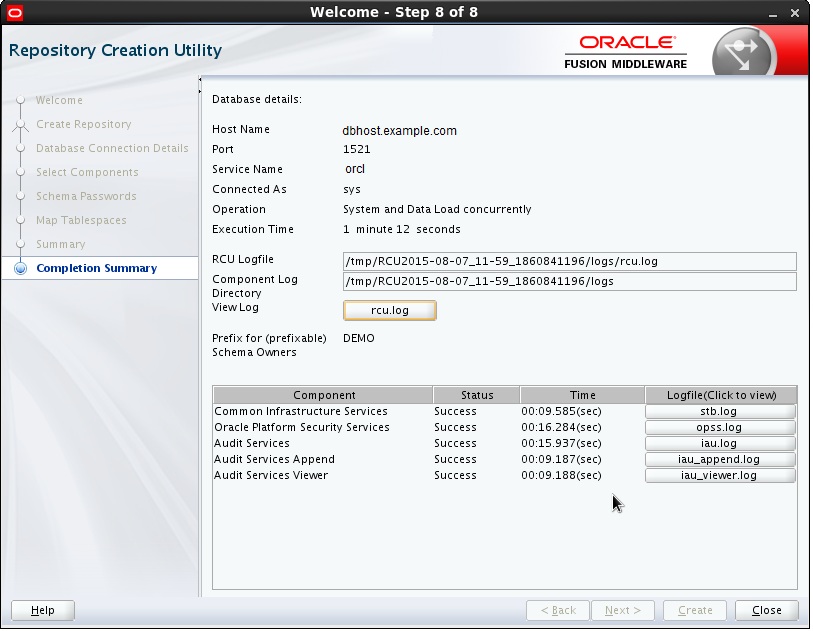This screenshot has height=631, width=813.
Task: Click the disabled Create button
Action: tap(695, 610)
